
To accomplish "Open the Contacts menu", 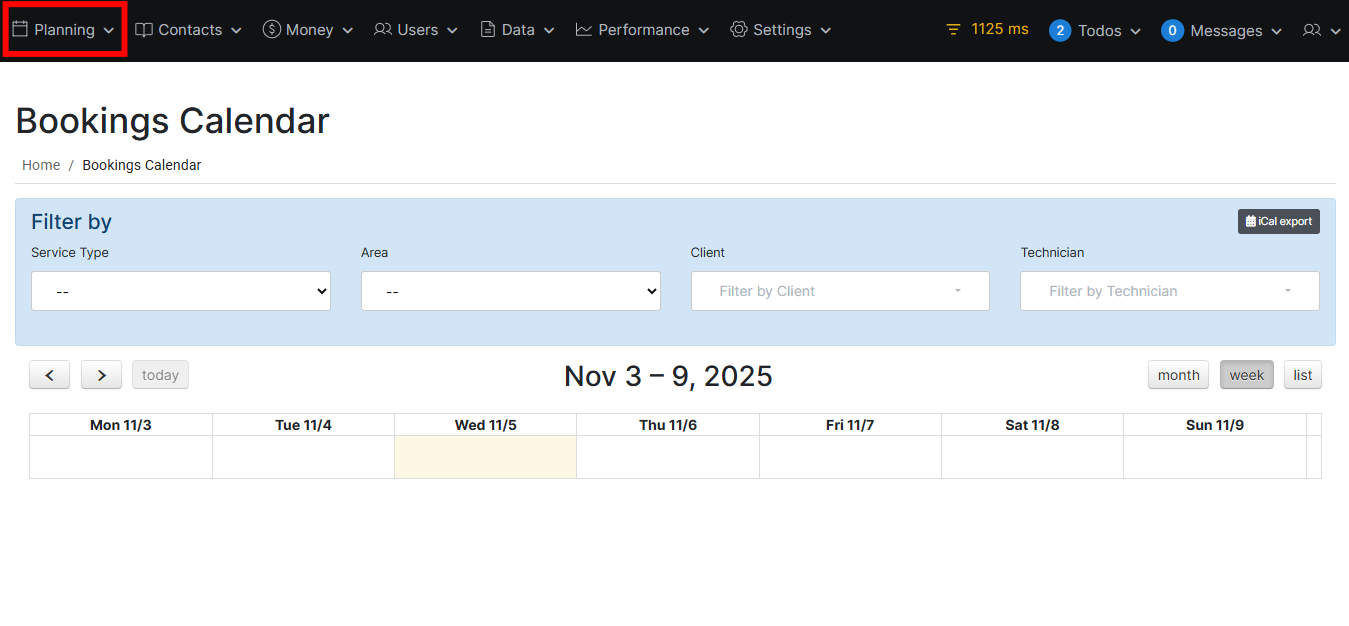I will (x=188, y=30).
